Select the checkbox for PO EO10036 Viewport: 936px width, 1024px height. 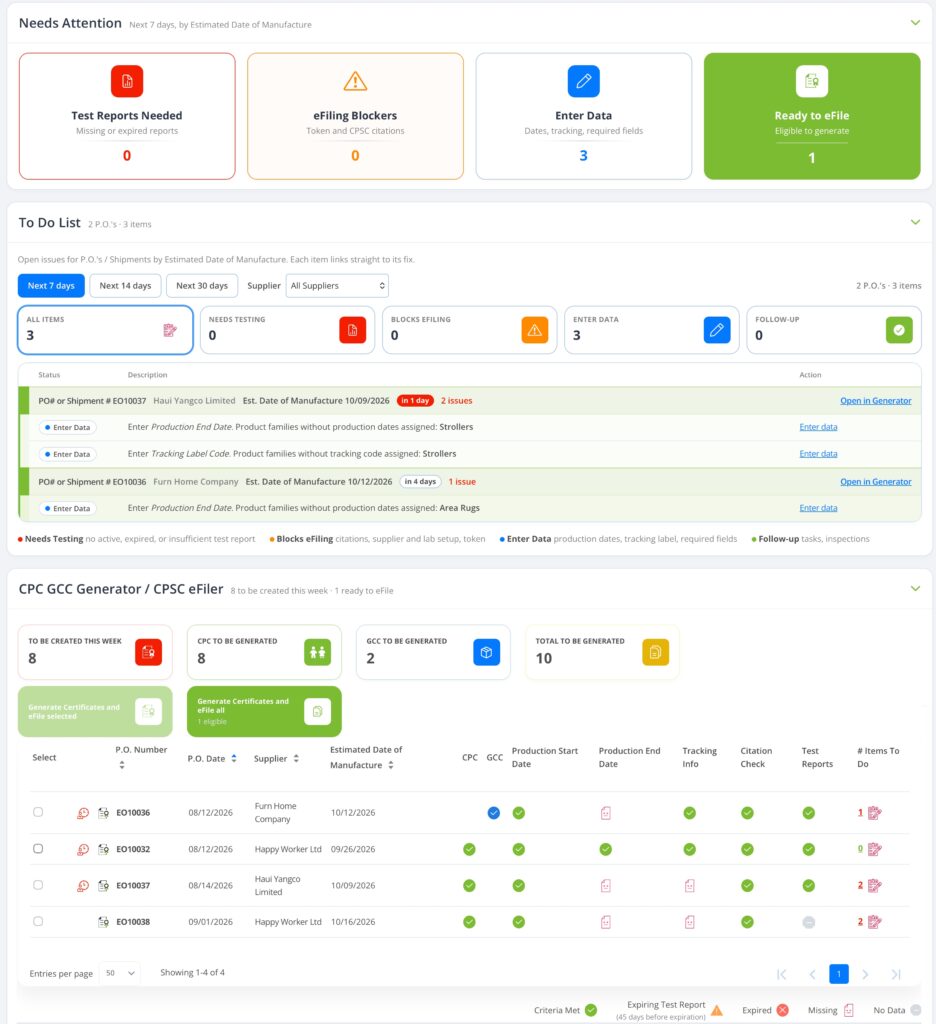click(38, 812)
